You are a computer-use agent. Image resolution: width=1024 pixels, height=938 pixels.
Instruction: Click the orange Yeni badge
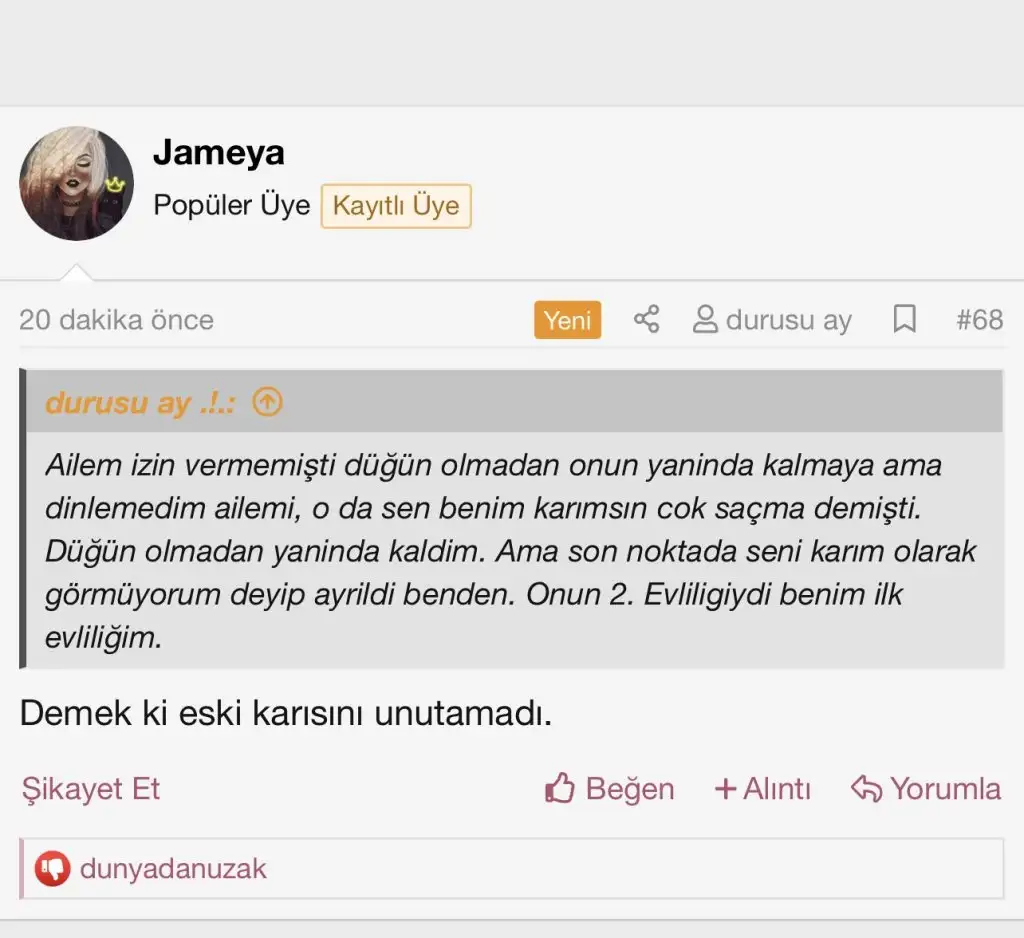point(567,320)
